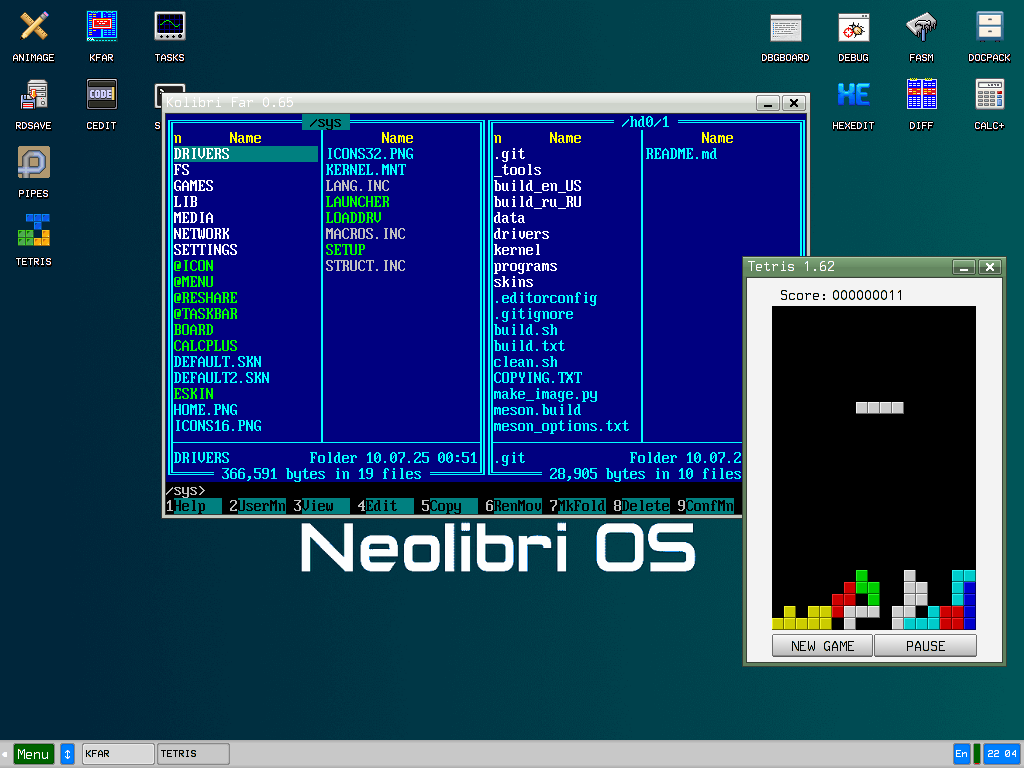Click the NEW GAME button in Tetris
This screenshot has height=768, width=1024.
(x=822, y=646)
